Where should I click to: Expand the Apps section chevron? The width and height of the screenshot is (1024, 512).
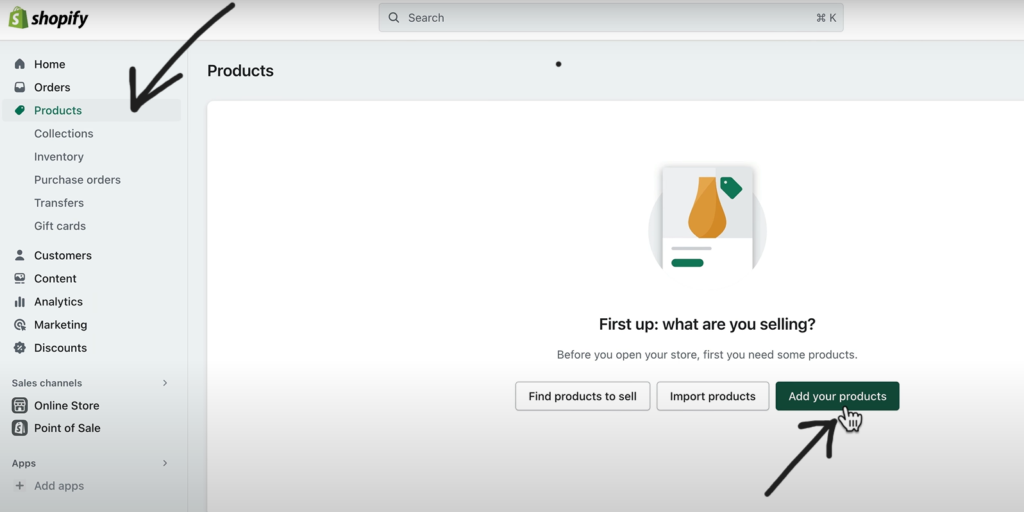pyautogui.click(x=165, y=463)
